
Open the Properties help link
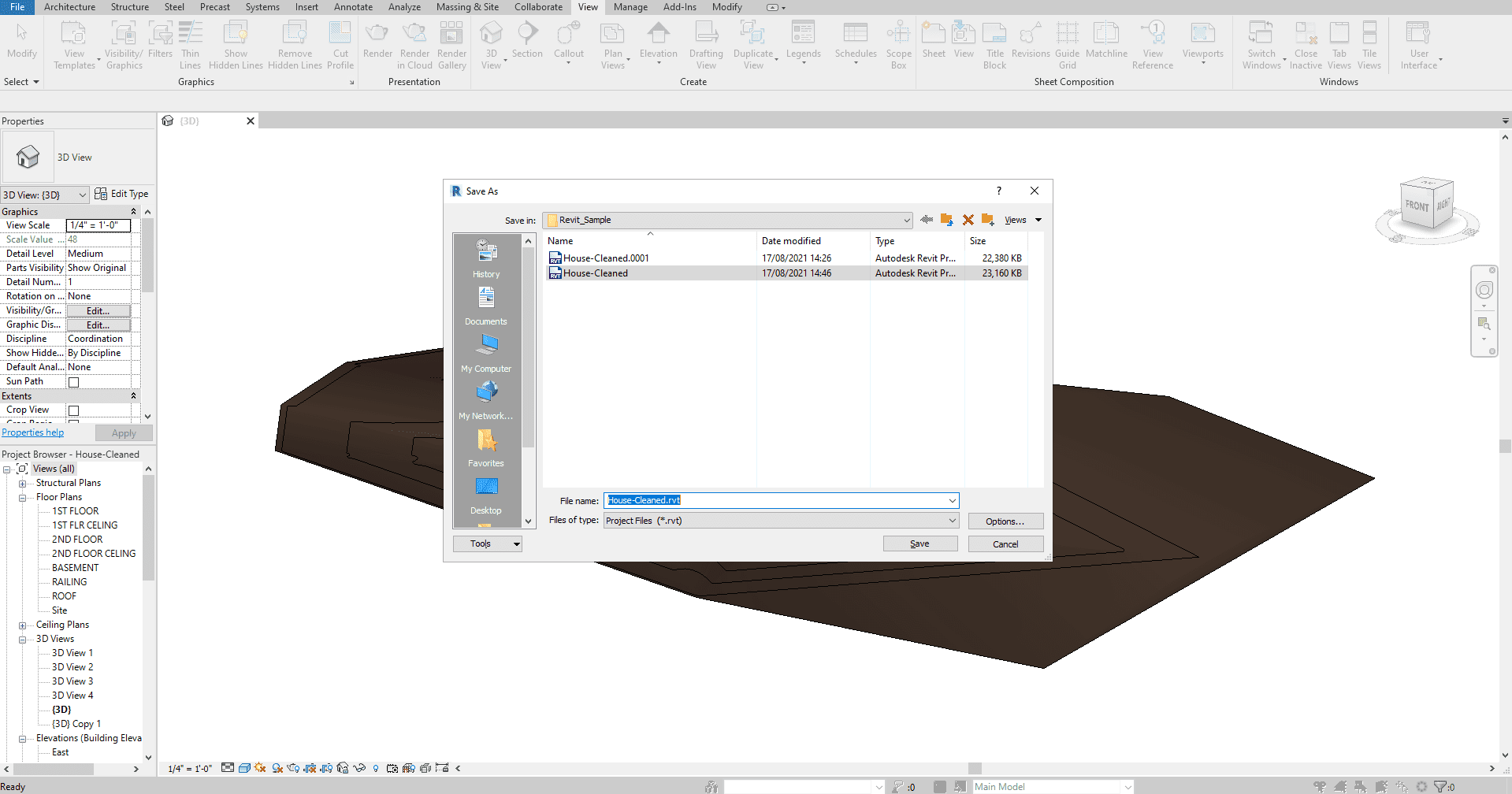pyautogui.click(x=33, y=432)
